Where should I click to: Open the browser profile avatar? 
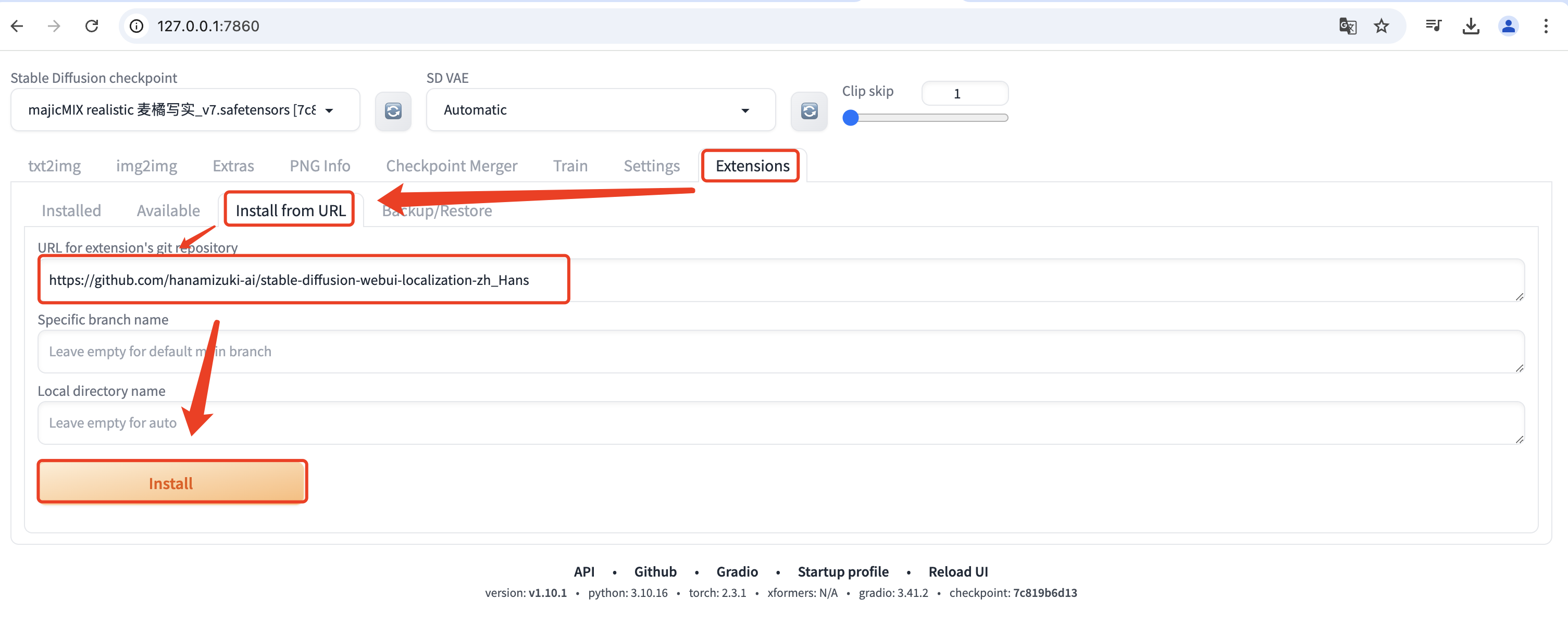pos(1508,26)
